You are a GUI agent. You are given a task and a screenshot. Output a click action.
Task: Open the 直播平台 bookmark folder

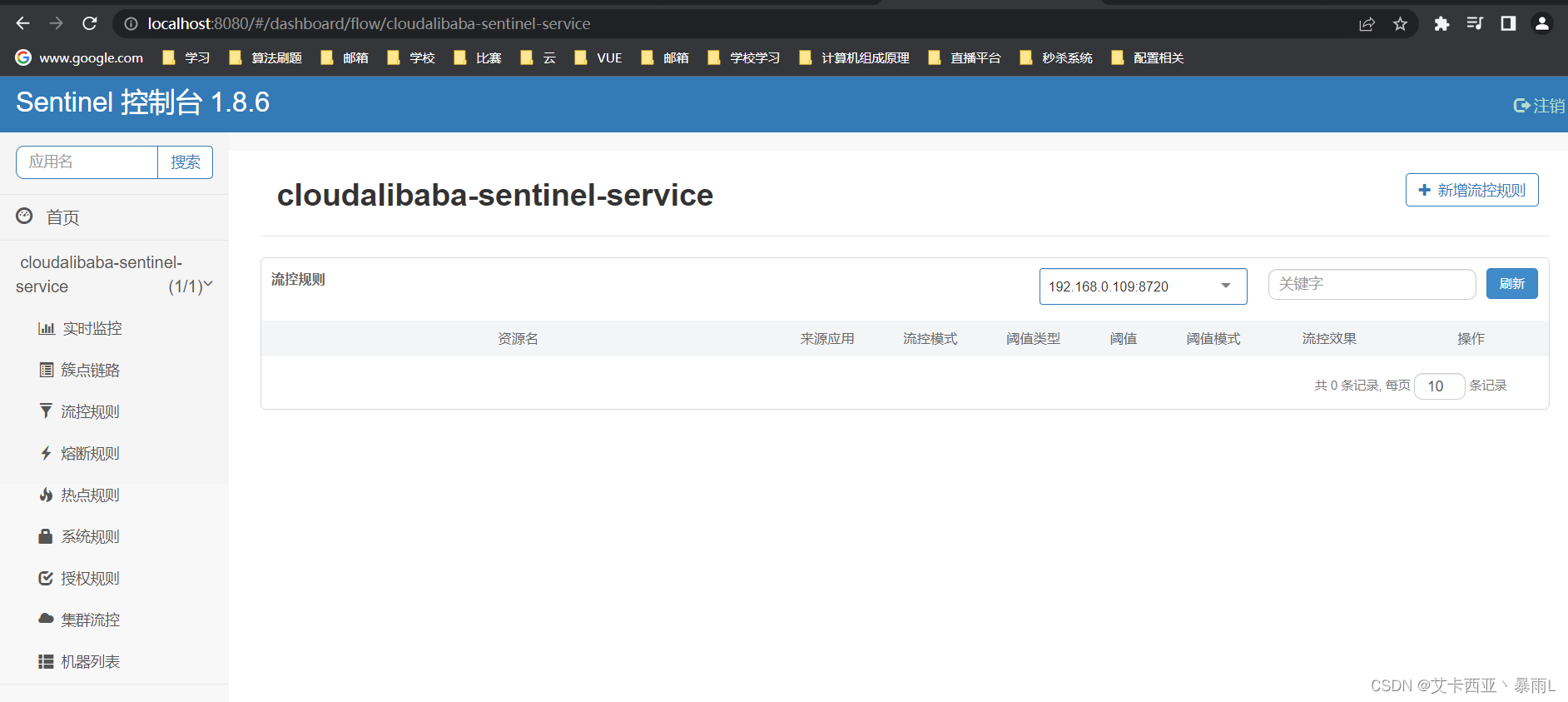965,57
